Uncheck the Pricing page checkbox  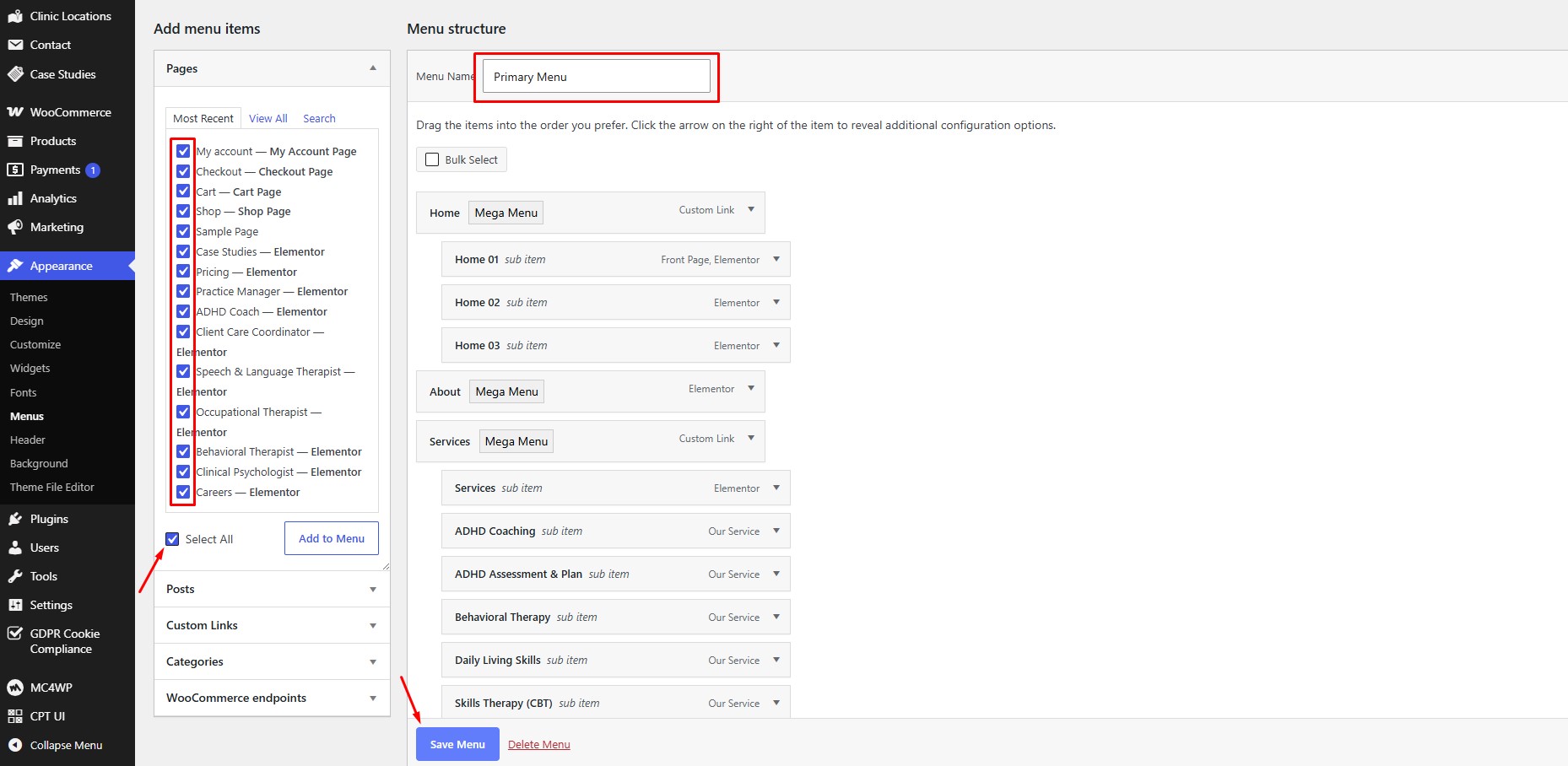tap(183, 272)
